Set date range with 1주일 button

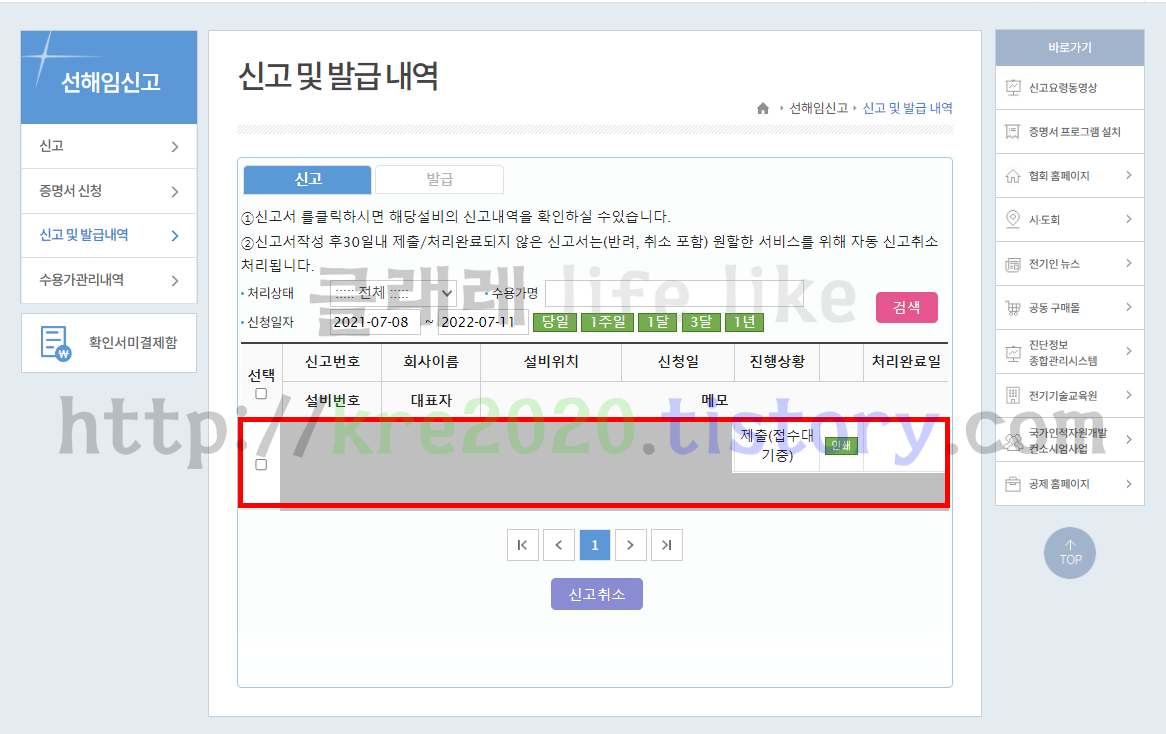(x=608, y=322)
